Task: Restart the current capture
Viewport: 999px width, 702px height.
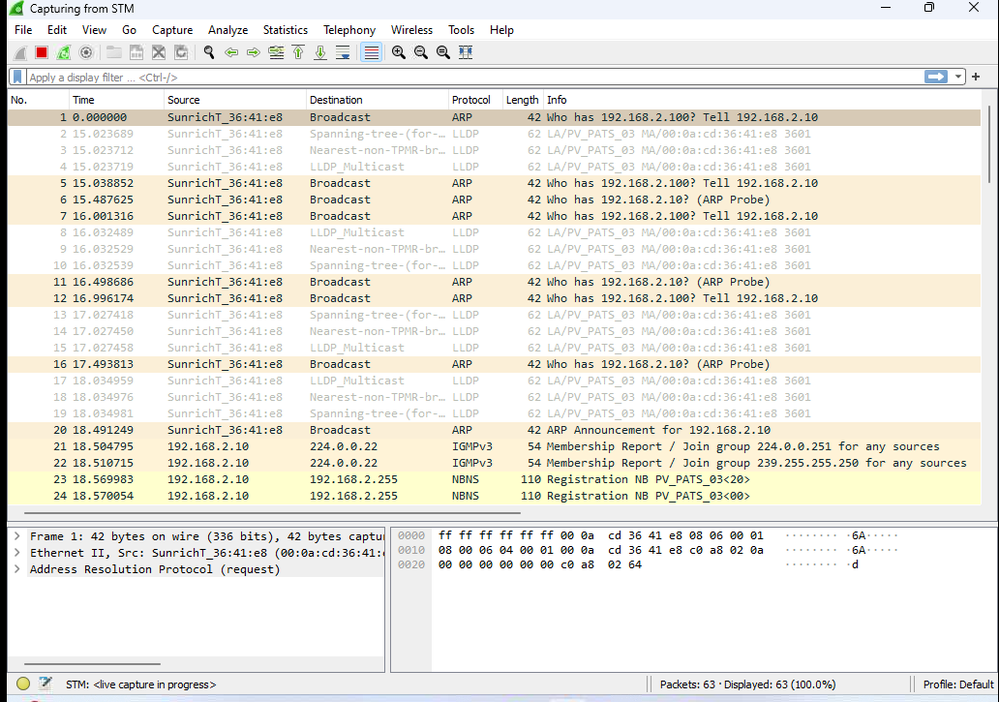Action: (64, 53)
